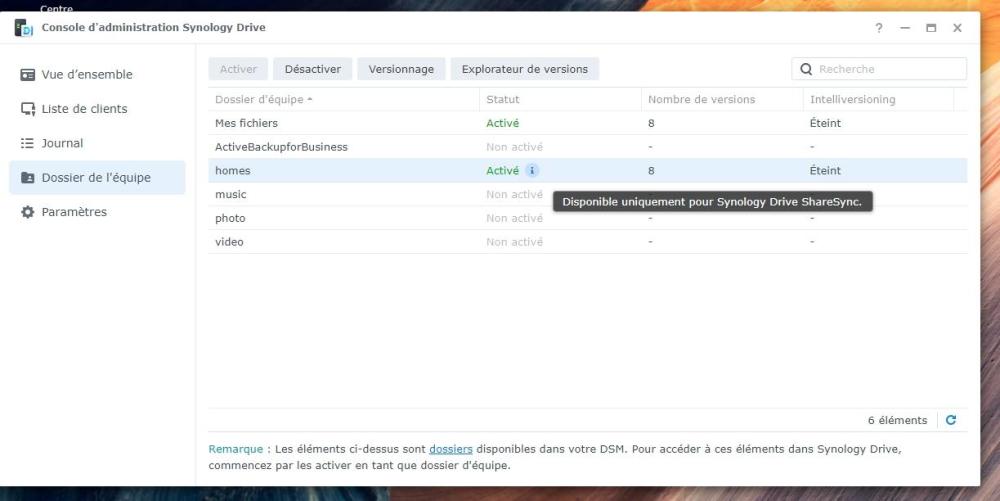1000x501 pixels.
Task: Click Non activé status of video
Action: (x=515, y=242)
